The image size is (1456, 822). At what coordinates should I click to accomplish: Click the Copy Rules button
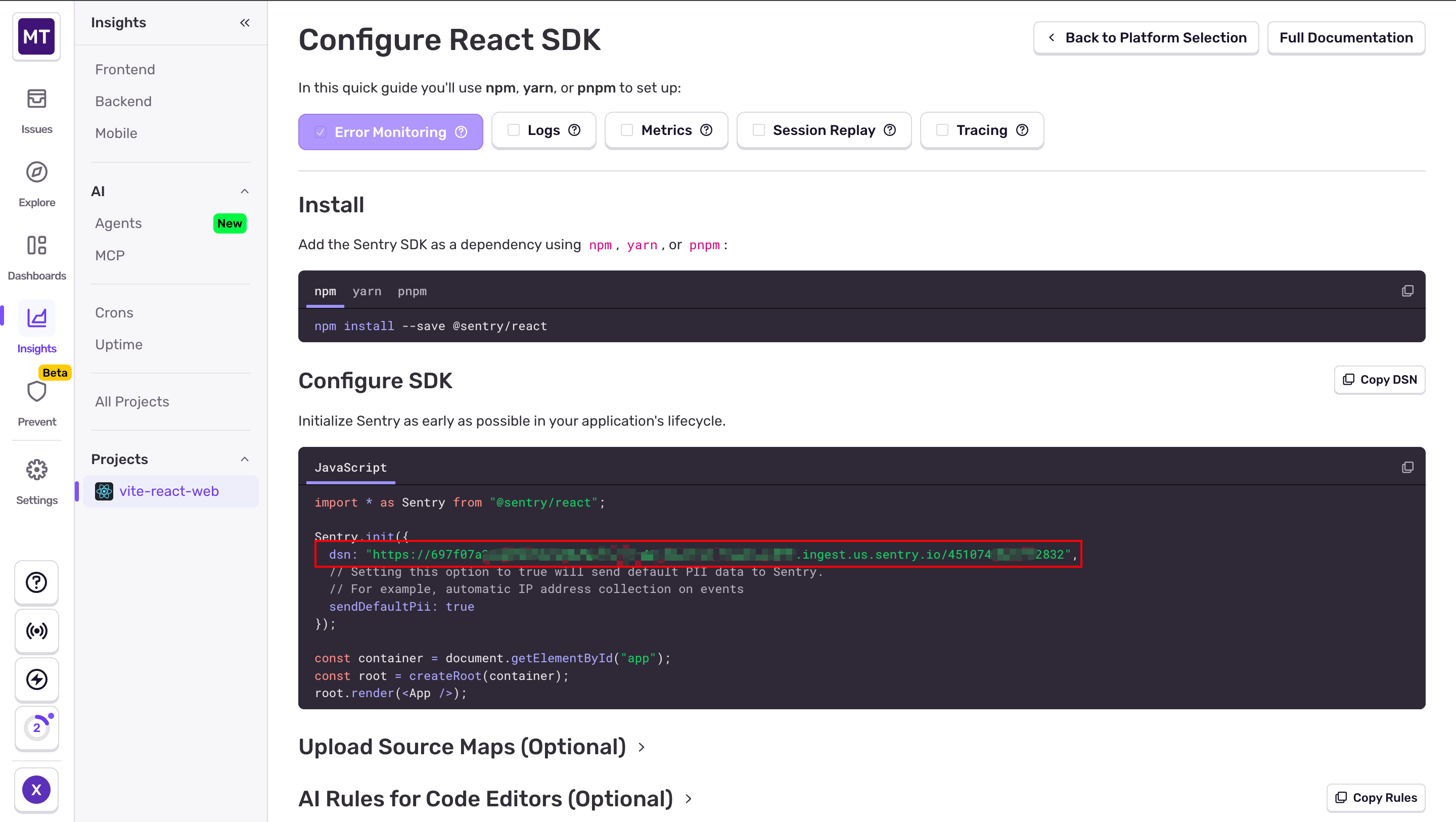click(x=1376, y=798)
